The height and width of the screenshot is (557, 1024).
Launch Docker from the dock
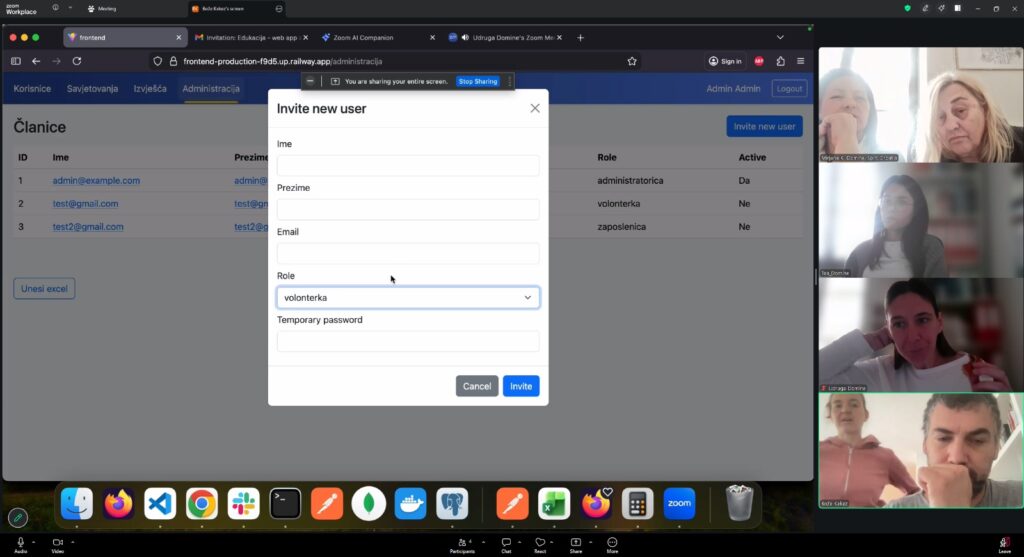pyautogui.click(x=410, y=503)
